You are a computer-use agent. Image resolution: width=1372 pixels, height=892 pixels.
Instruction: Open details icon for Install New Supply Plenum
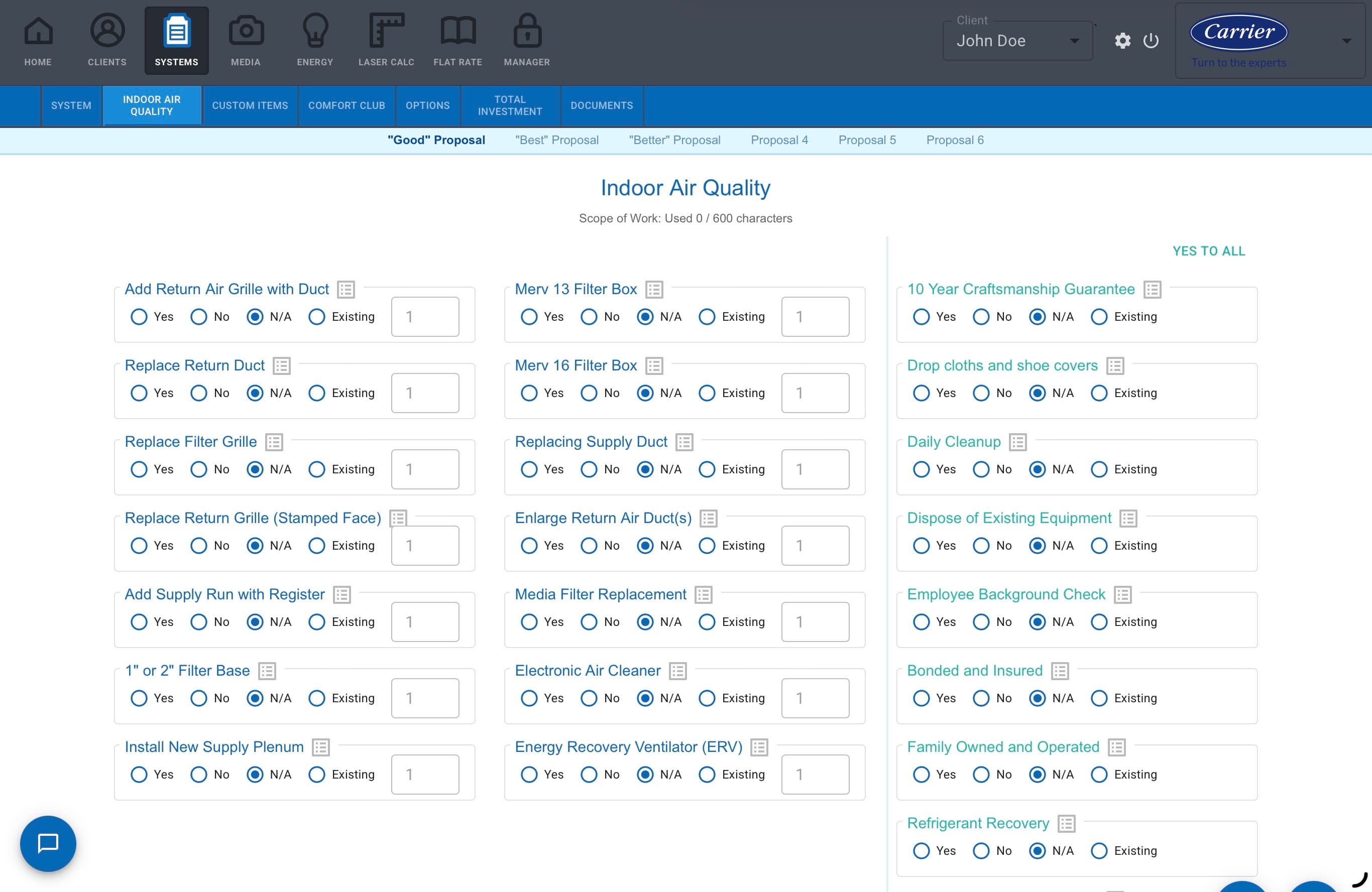320,747
